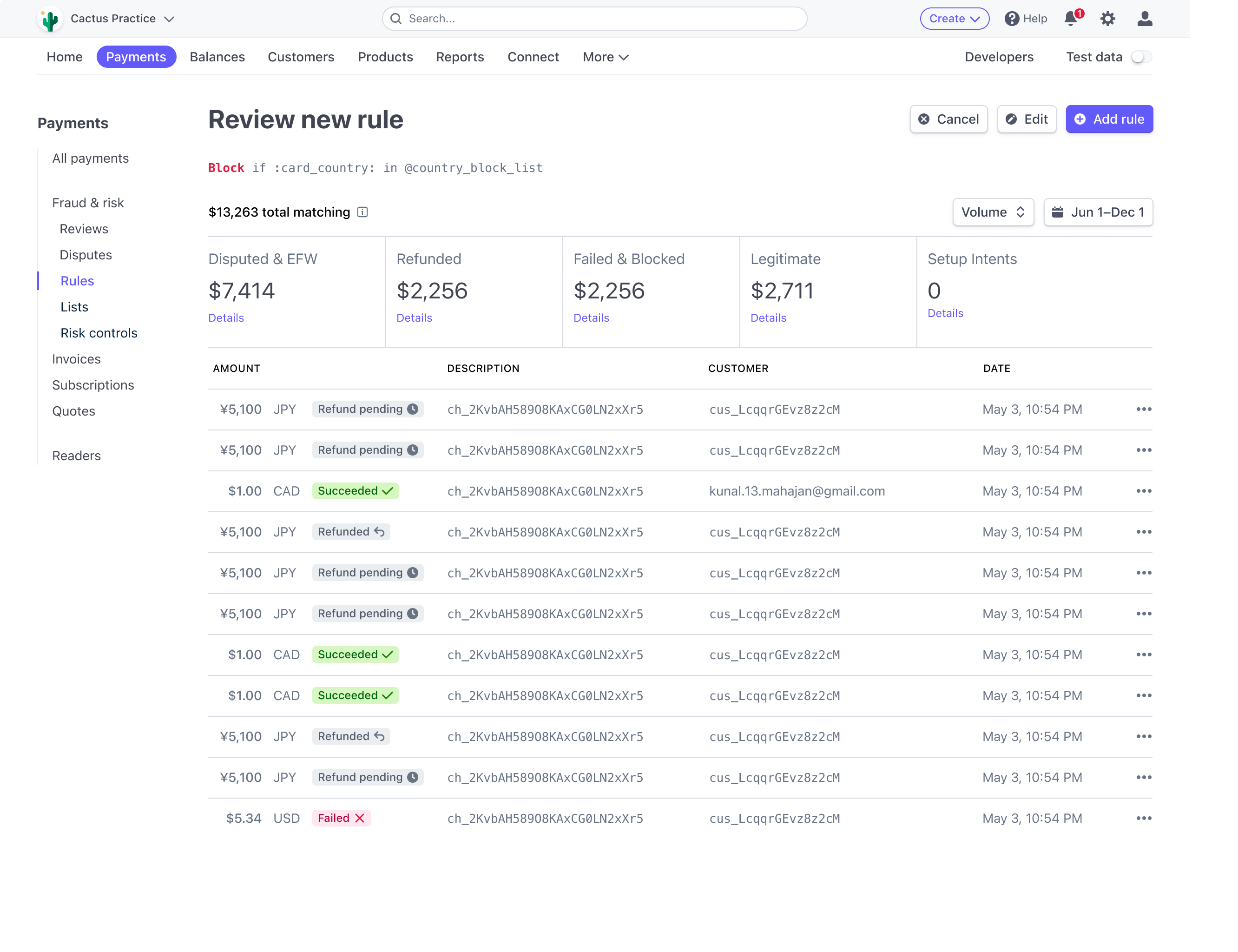Viewport: 1238px width, 952px height.
Task: Click into the Search field
Action: point(595,19)
